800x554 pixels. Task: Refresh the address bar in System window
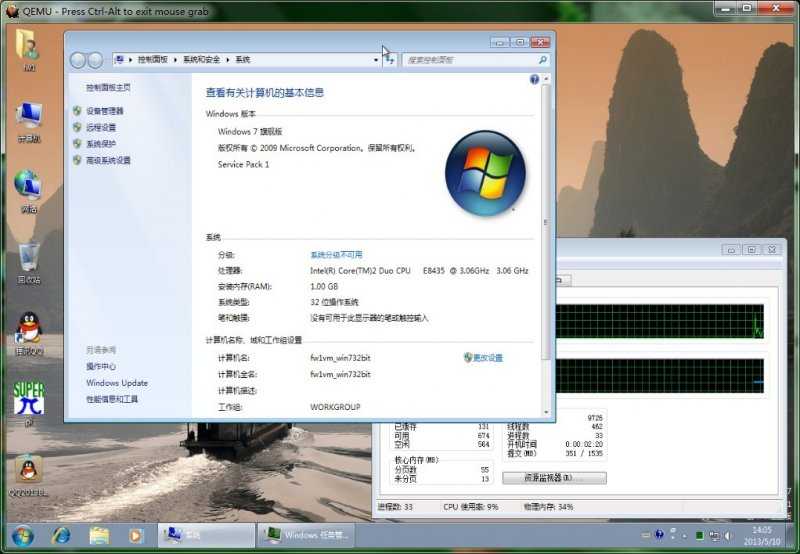[390, 60]
